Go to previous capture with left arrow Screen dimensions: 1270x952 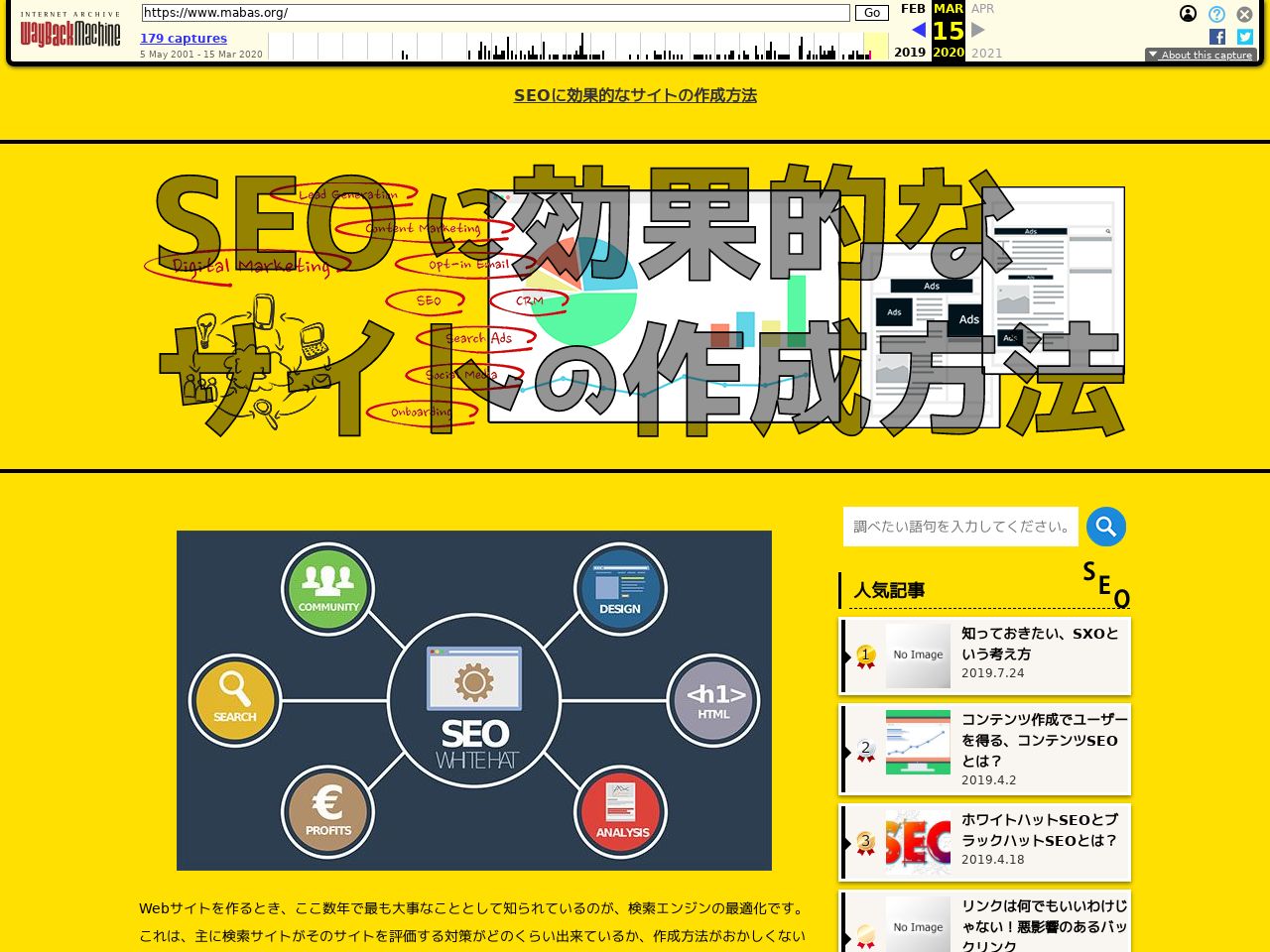(x=918, y=30)
